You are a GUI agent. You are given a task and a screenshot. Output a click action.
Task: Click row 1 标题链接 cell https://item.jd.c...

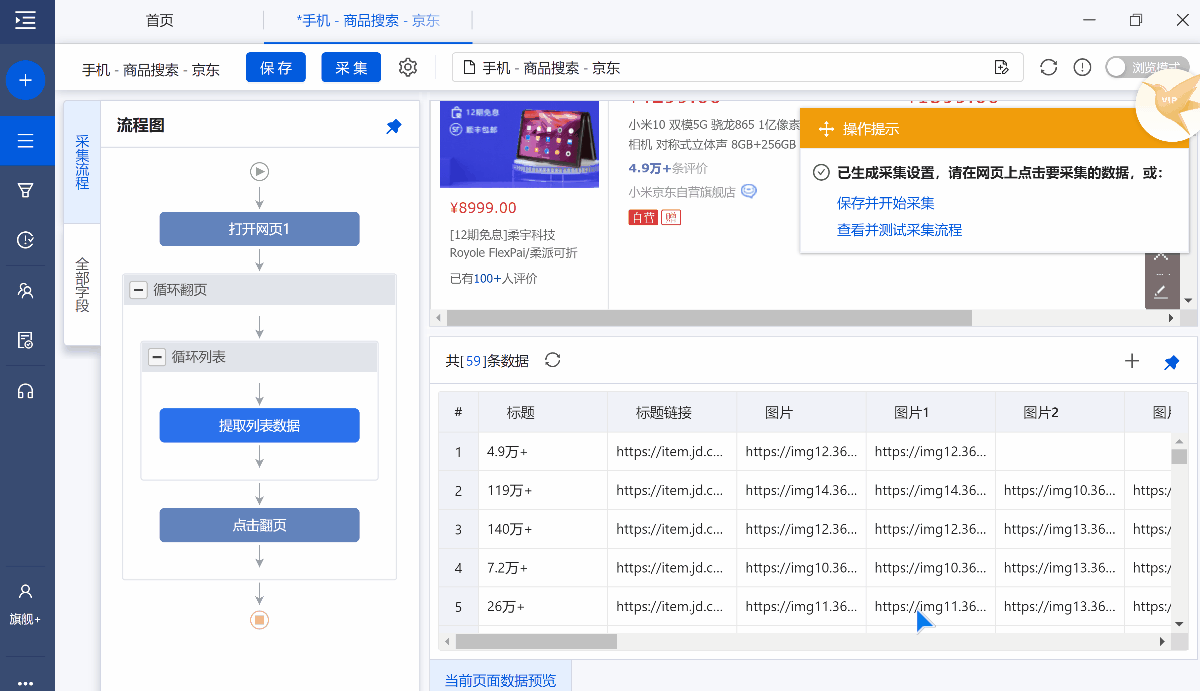671,452
